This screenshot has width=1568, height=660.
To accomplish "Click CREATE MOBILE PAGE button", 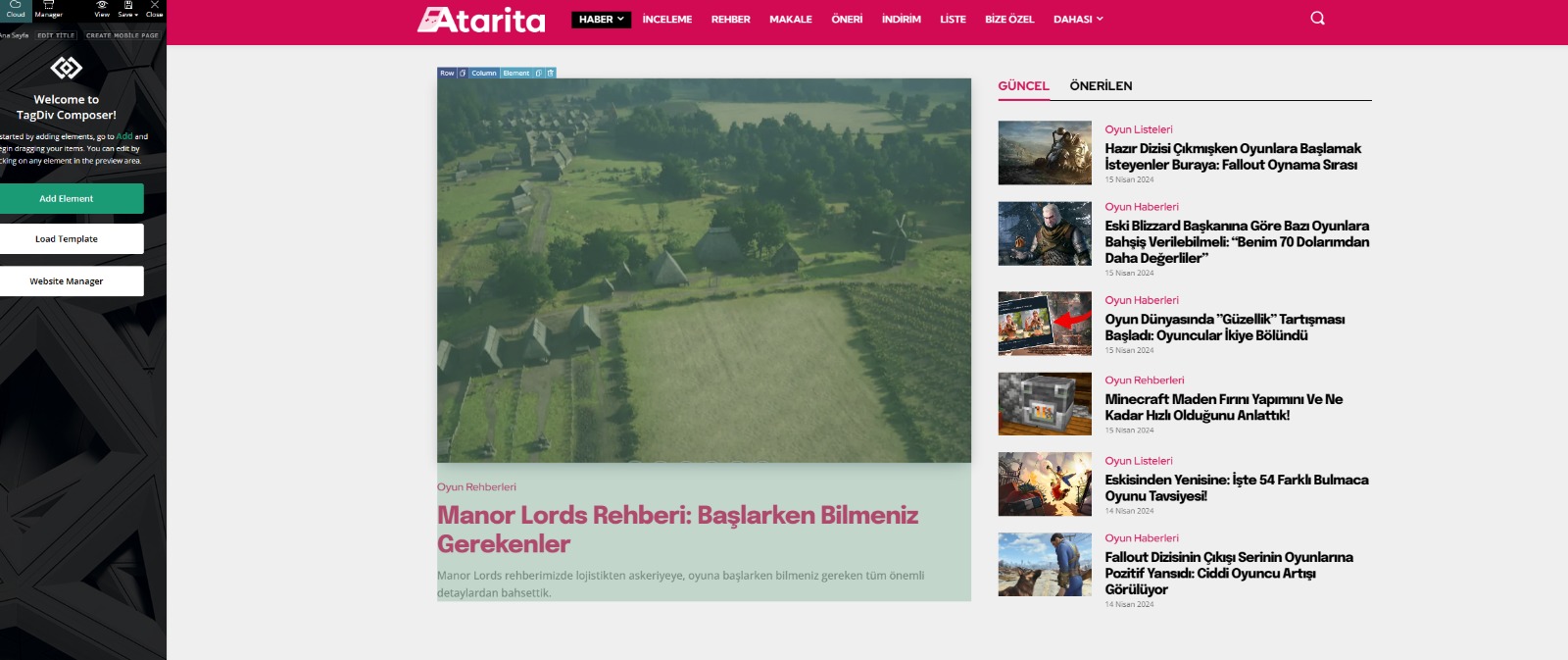I will click(x=122, y=35).
